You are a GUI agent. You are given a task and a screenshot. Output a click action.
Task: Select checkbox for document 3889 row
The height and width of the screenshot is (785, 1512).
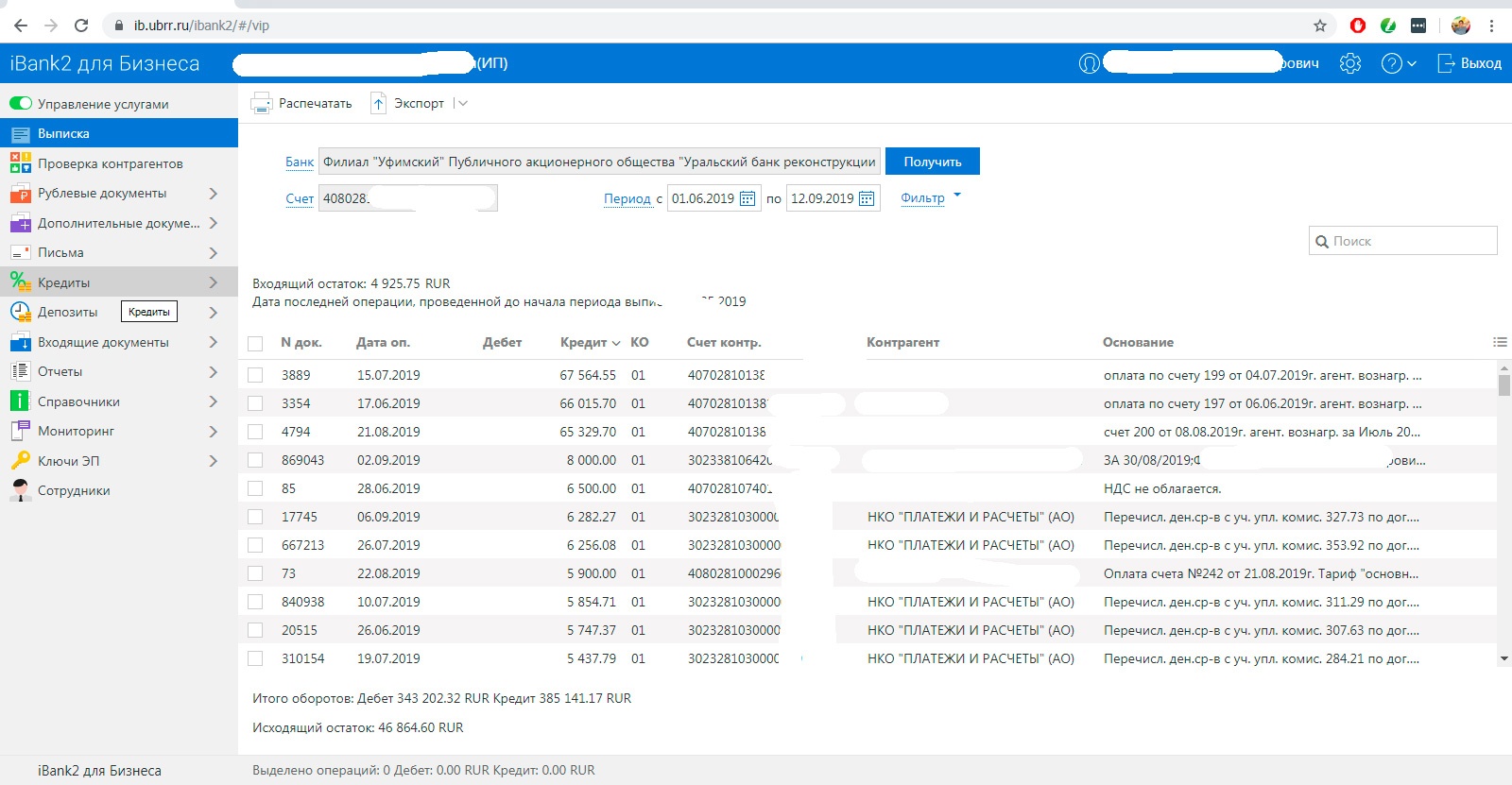[255, 375]
